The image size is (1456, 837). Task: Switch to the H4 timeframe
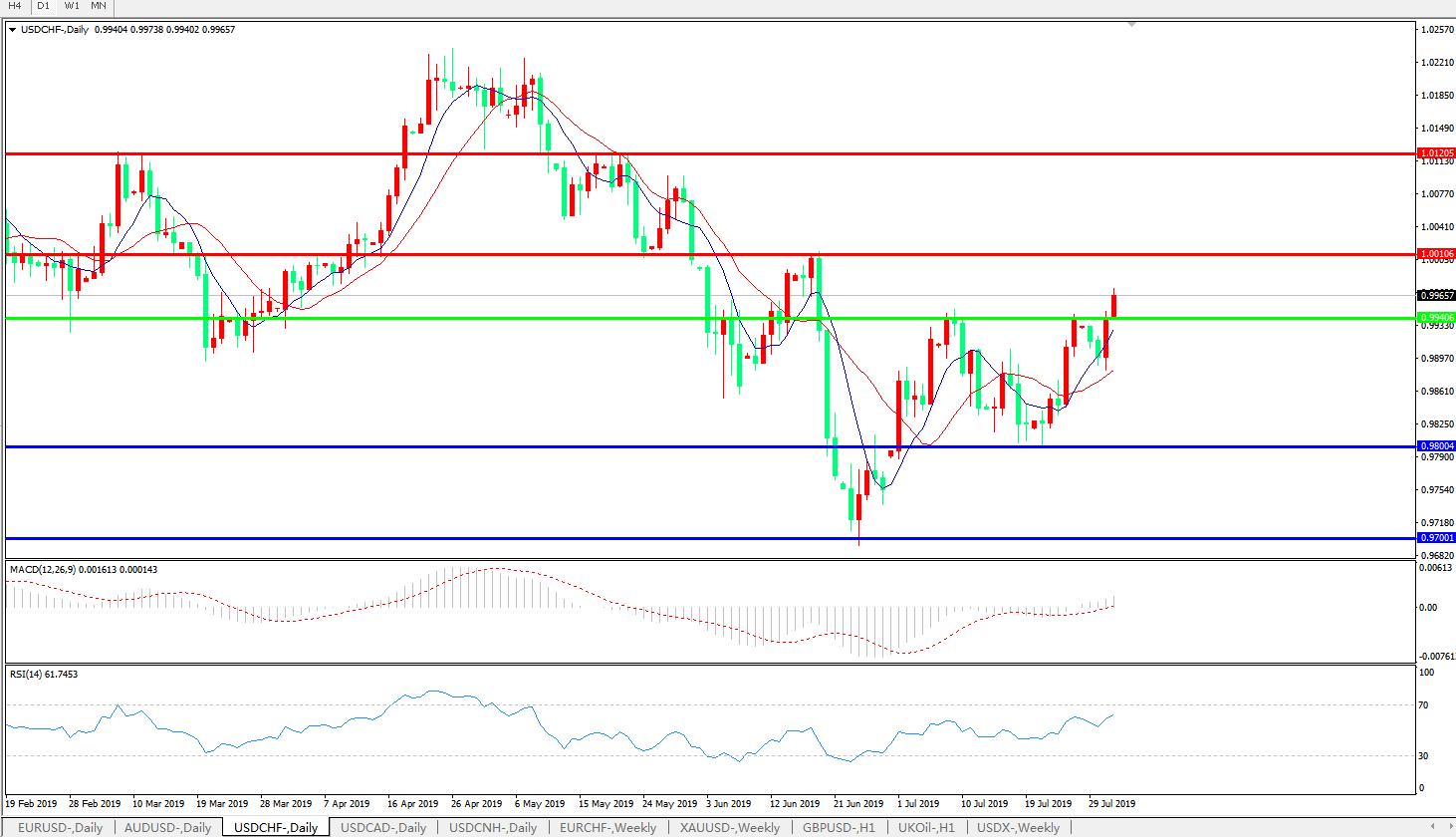pos(15,6)
